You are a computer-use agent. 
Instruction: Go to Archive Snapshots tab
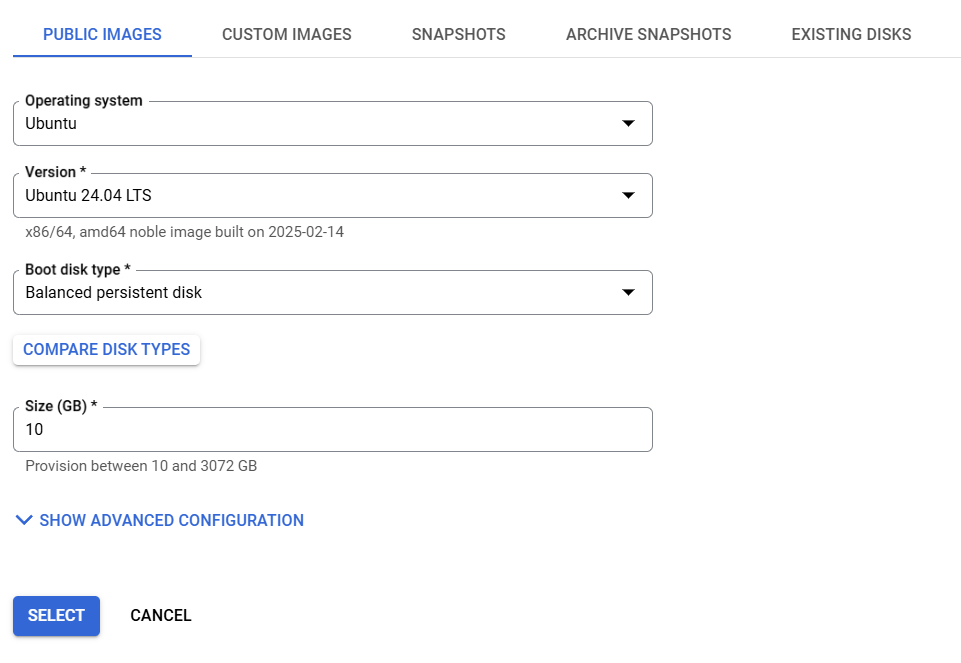648,34
